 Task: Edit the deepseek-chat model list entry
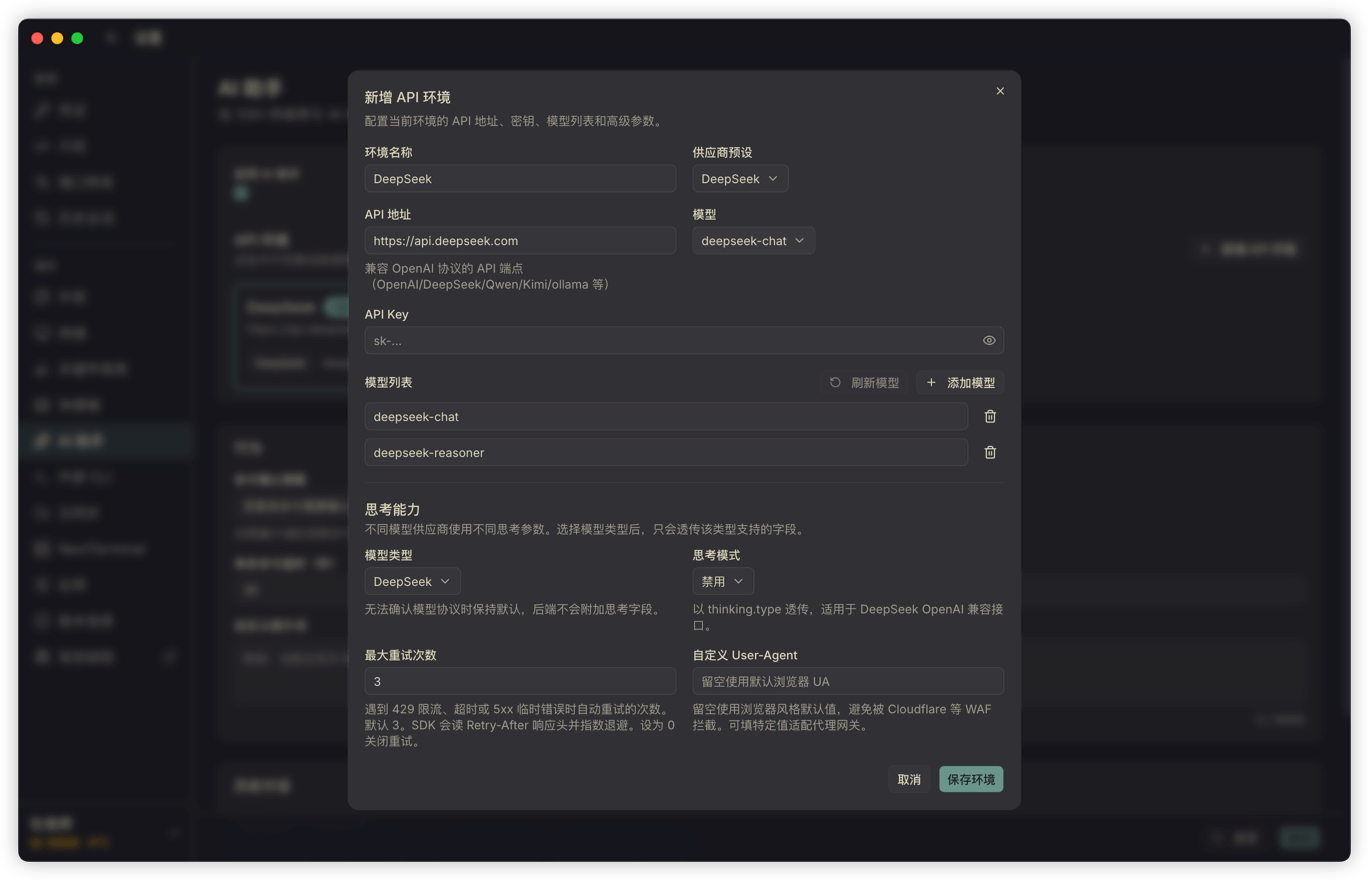666,417
